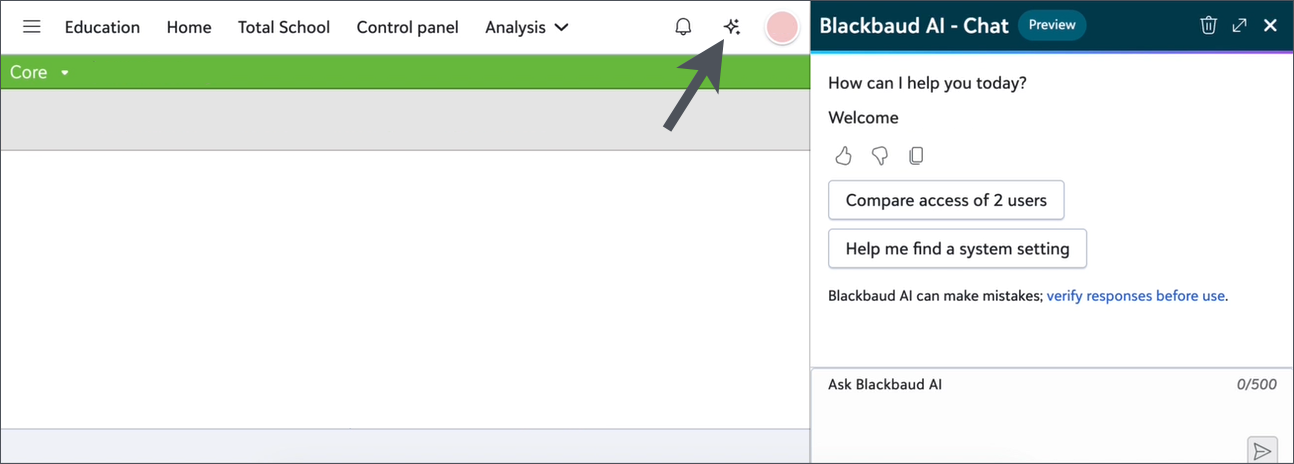Screen dimensions: 1294x464
Task: Select the 'Blackbaud AI - Chat' title
Action: tap(914, 26)
